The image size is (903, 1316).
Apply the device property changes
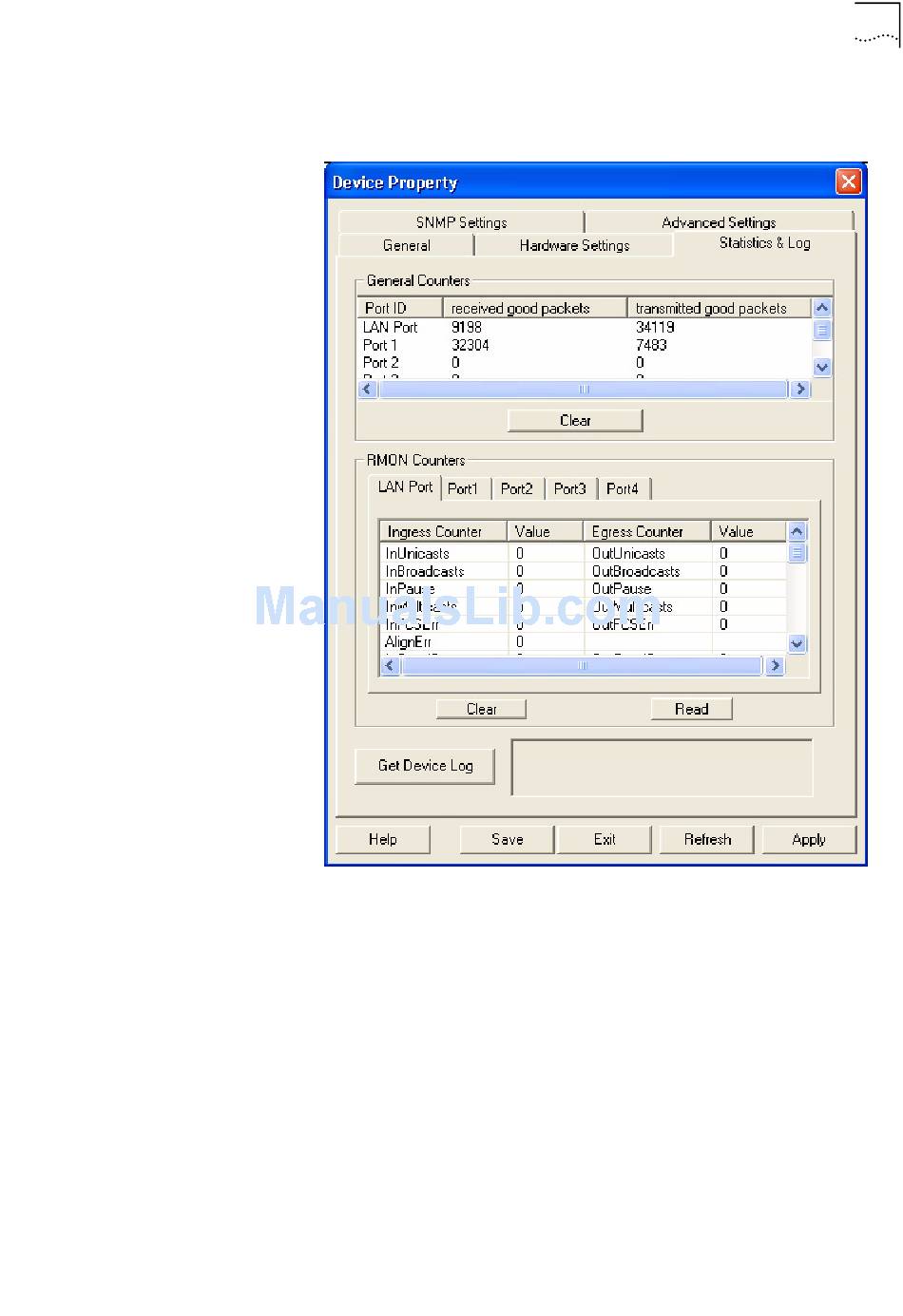click(x=809, y=840)
